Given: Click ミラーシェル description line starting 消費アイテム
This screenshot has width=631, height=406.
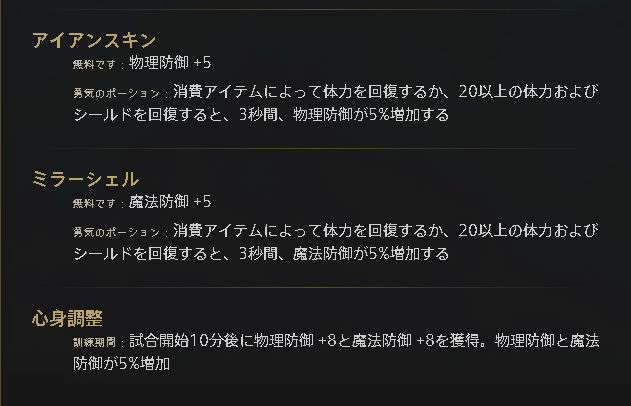Looking at the screenshot, I should pyautogui.click(x=386, y=231).
